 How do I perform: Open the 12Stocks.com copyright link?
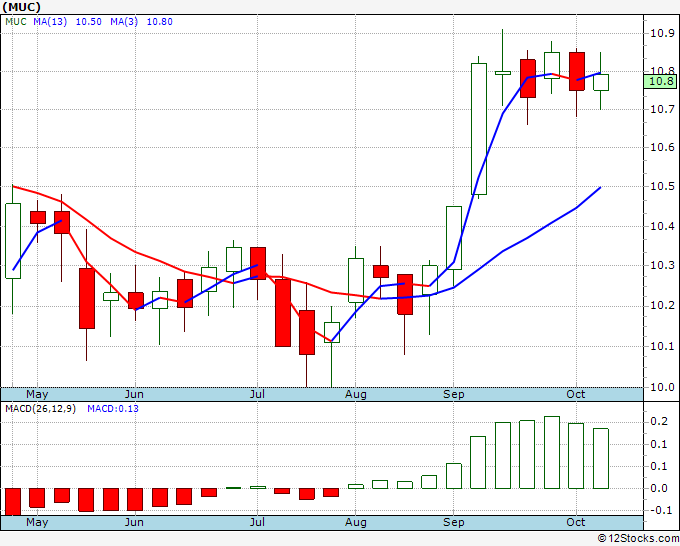tap(638, 539)
